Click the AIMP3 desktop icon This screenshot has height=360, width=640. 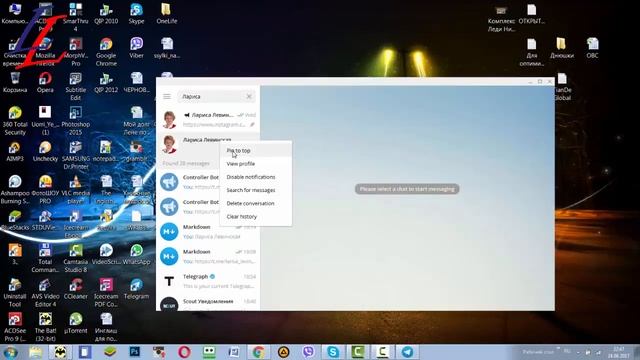(x=15, y=151)
